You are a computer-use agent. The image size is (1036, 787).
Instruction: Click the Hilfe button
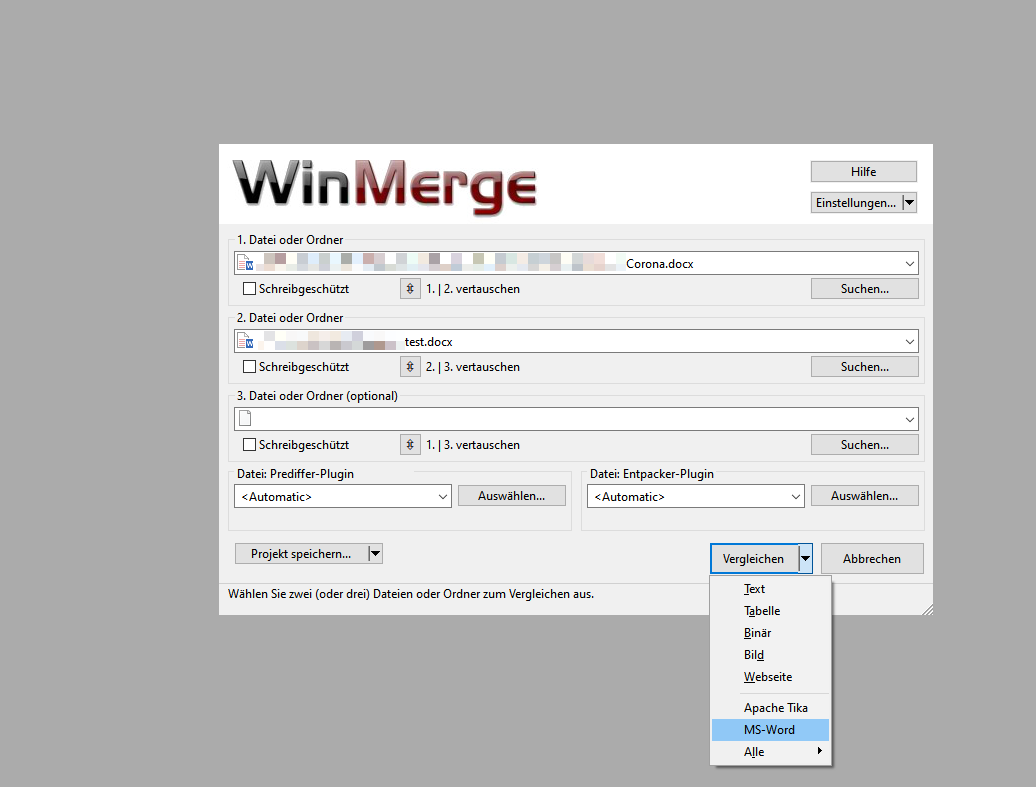pos(864,172)
